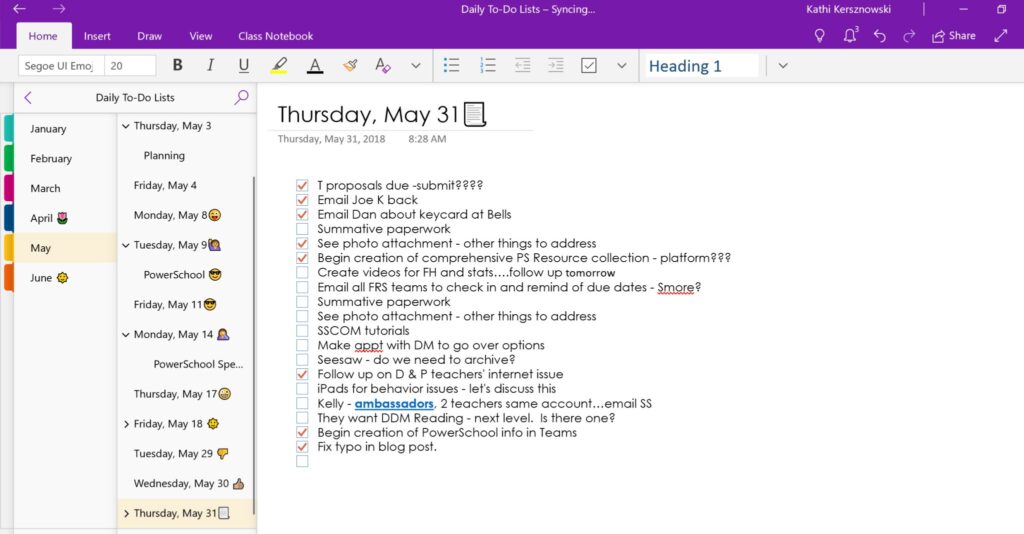This screenshot has width=1024, height=534.
Task: Check Create videos for FH item
Action: pos(302,272)
